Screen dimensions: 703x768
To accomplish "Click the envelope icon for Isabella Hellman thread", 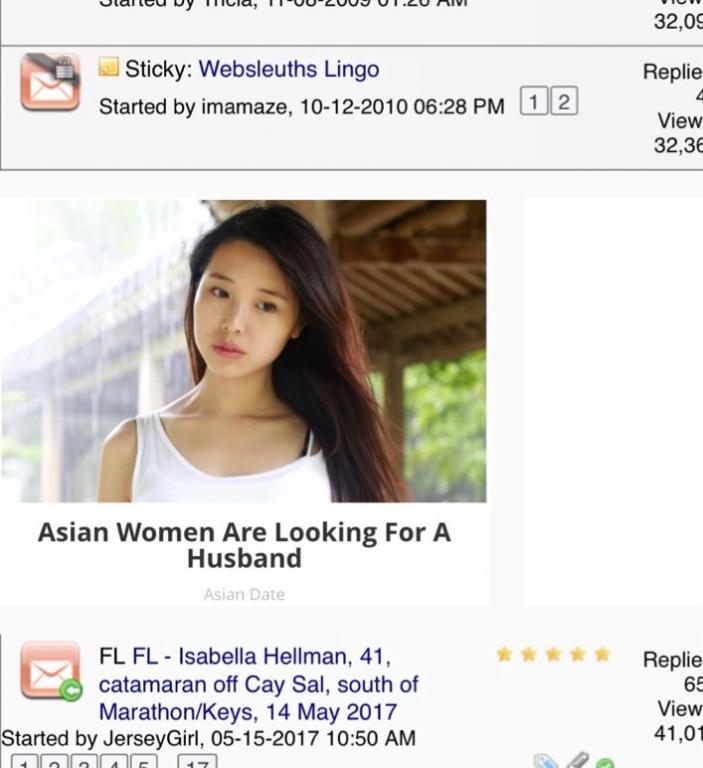I will [x=50, y=670].
